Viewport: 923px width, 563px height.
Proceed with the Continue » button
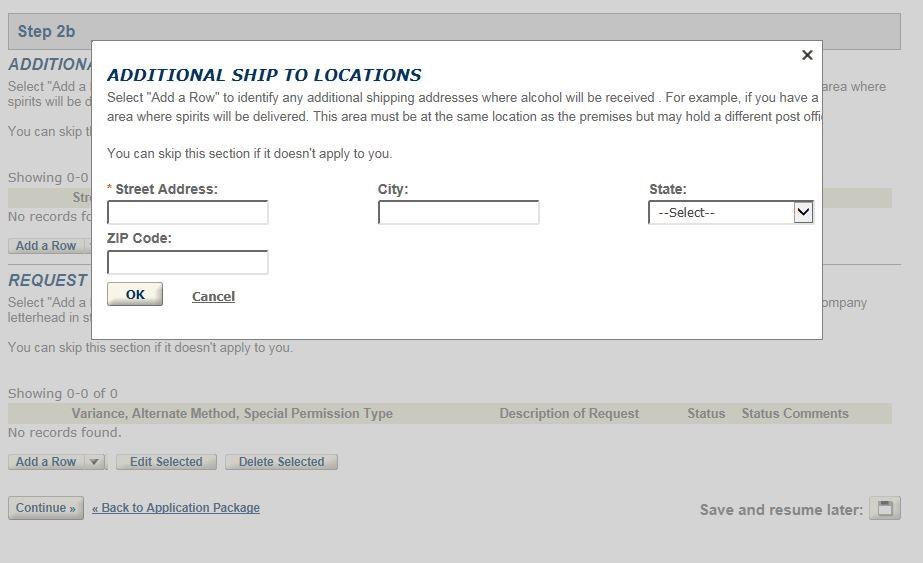(x=46, y=508)
